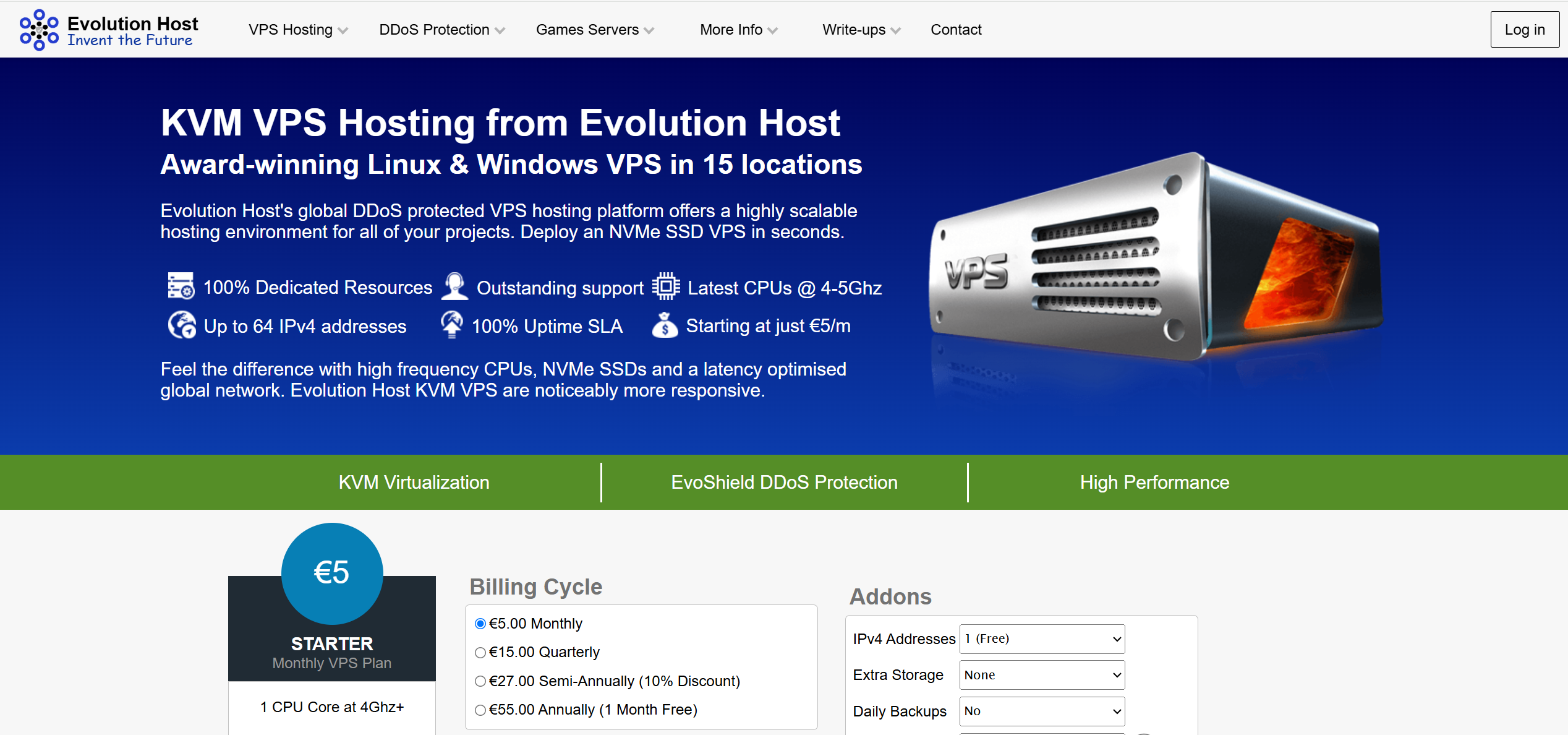Screen dimensions: 1568x735
Task: Open the Extra Storage dropdown
Action: [1042, 675]
